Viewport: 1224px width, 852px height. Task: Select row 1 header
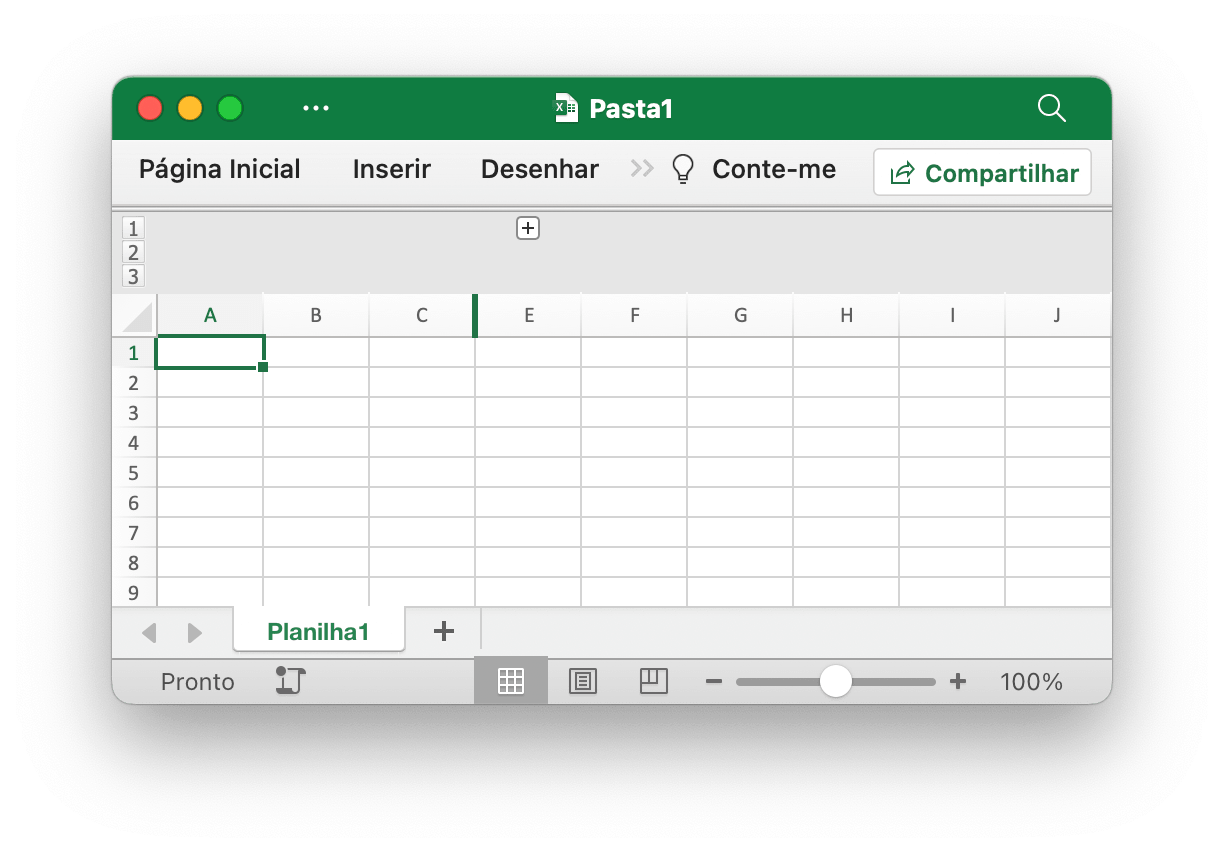click(x=134, y=353)
